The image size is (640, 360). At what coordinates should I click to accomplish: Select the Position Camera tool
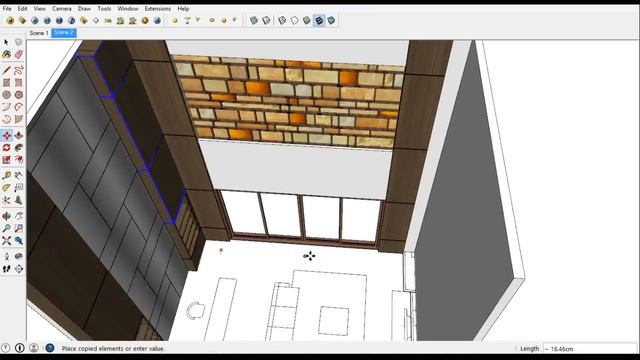click(6, 256)
